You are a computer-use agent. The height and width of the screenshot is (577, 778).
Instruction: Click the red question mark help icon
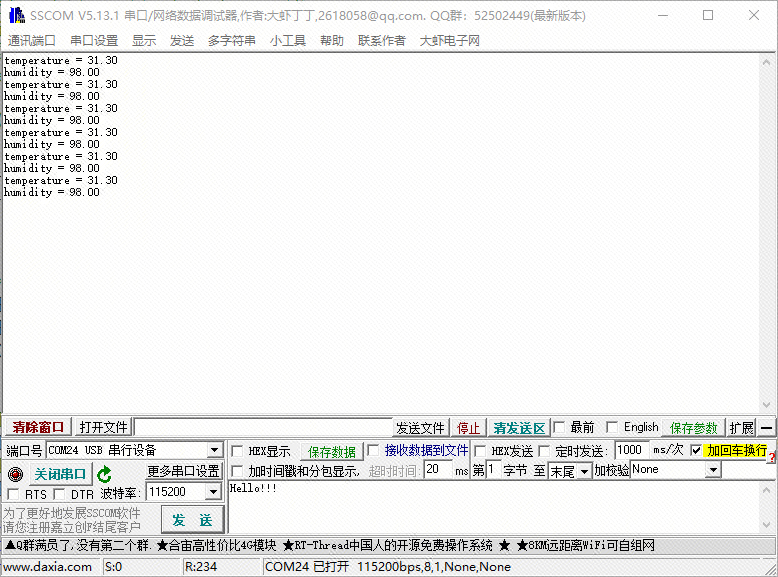773,457
